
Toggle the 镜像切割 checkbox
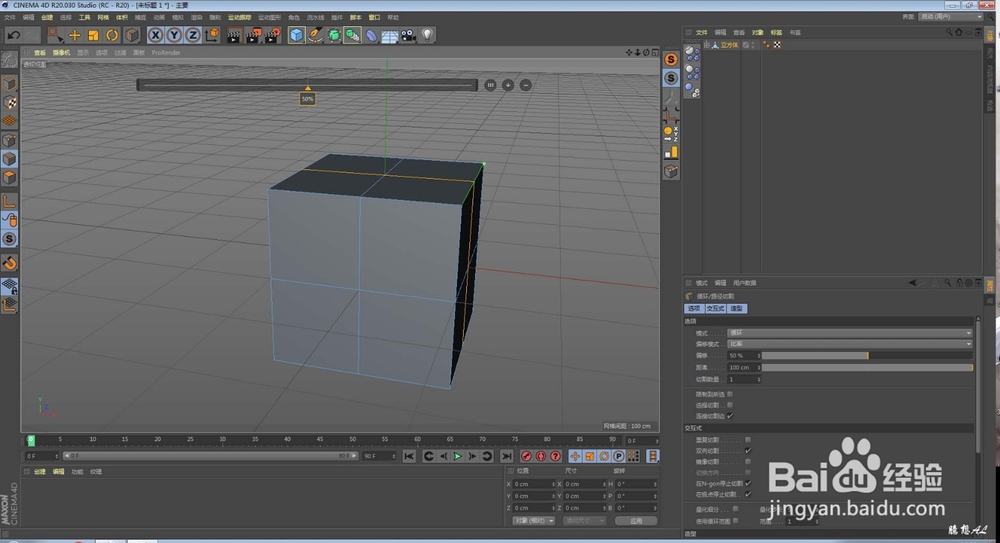[748, 461]
